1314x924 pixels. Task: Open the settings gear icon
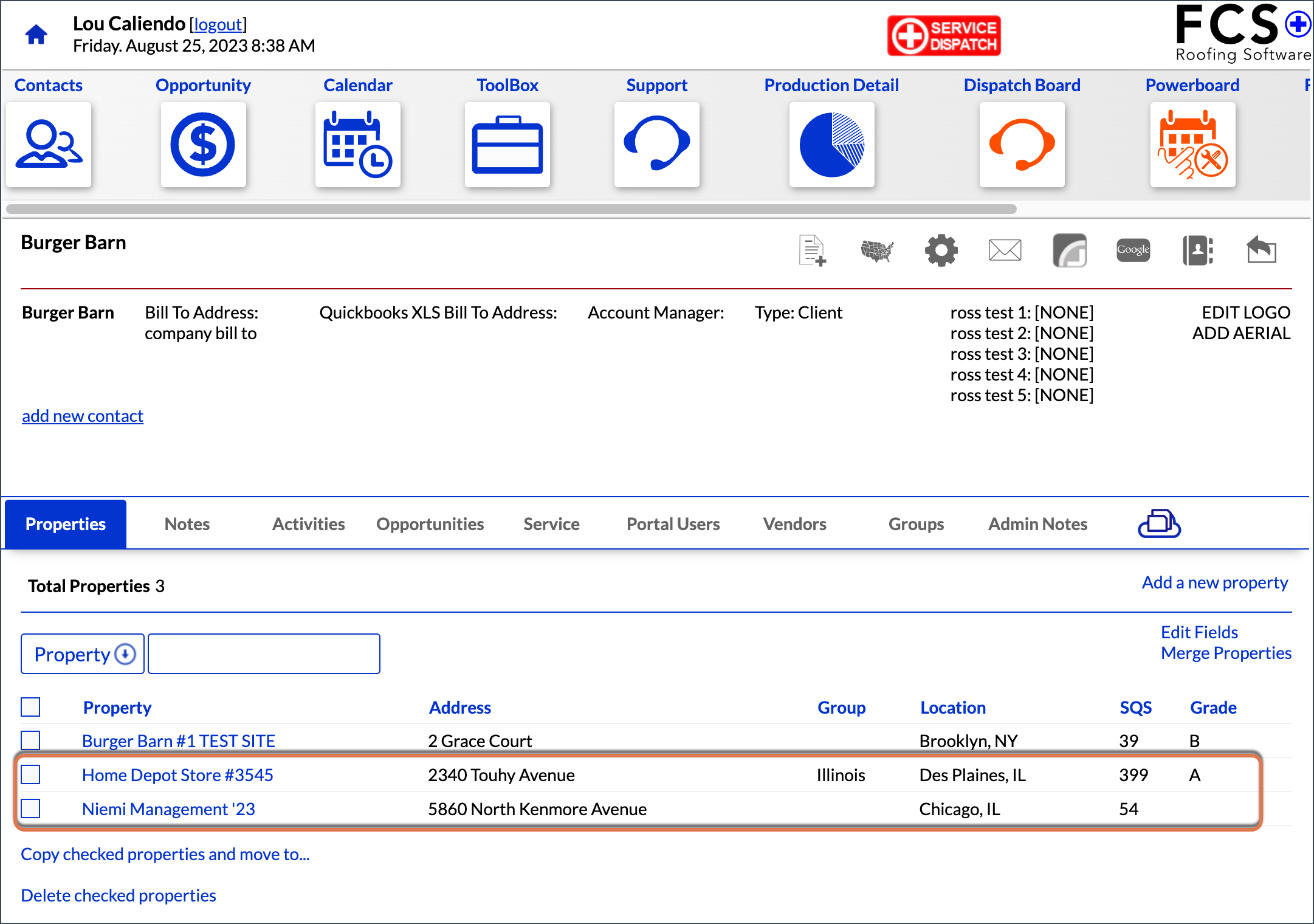tap(941, 250)
